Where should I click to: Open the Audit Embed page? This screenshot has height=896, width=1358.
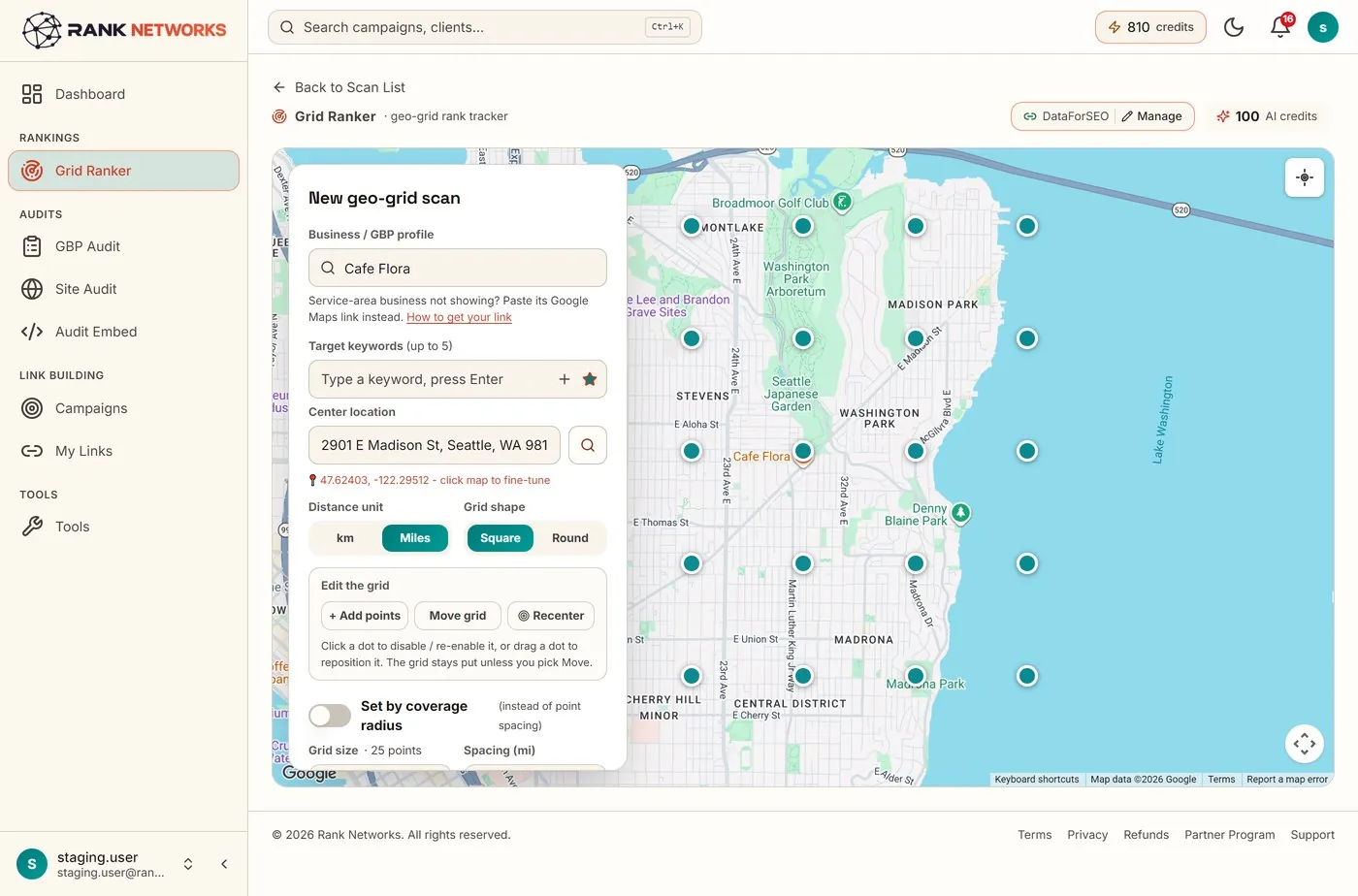click(124, 332)
